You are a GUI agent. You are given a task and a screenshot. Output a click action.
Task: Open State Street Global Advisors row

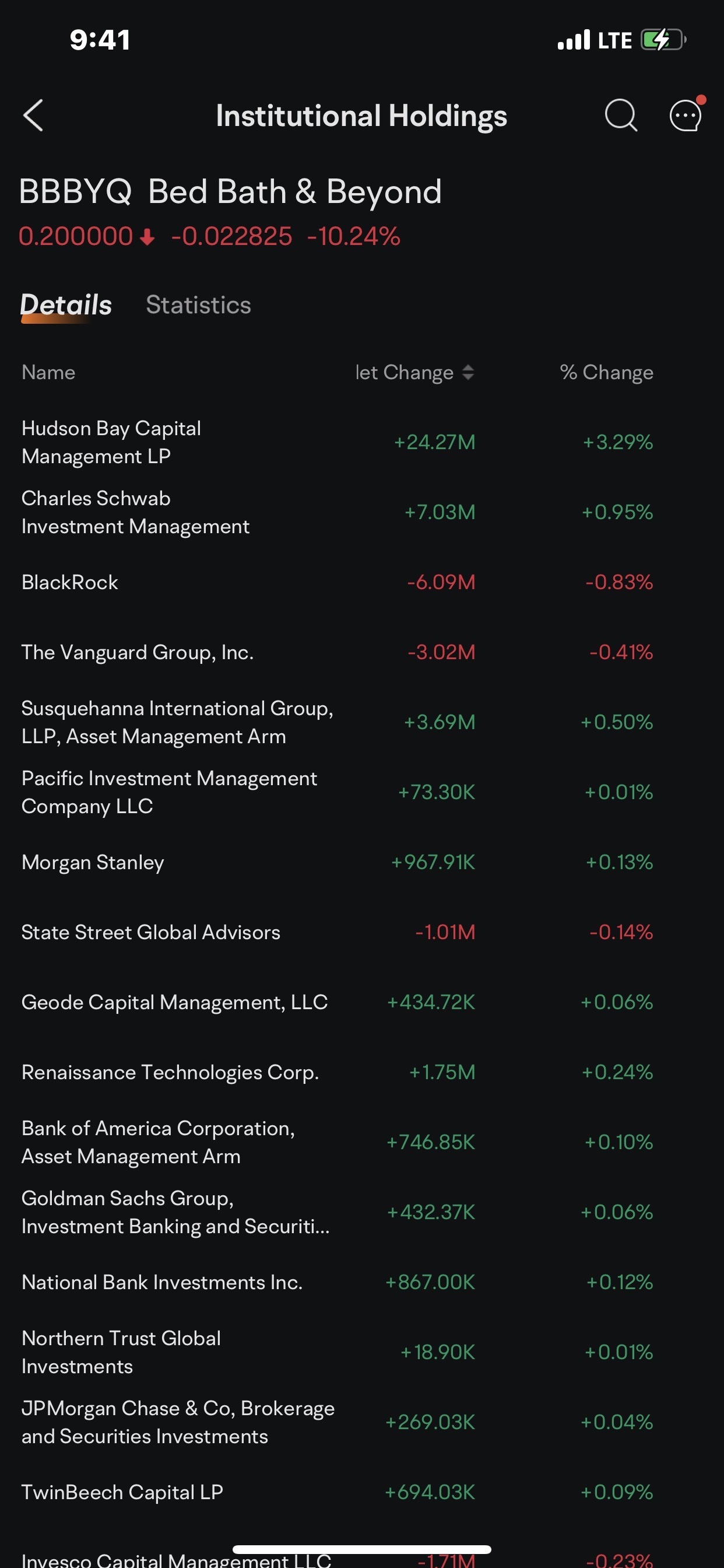pos(243,932)
